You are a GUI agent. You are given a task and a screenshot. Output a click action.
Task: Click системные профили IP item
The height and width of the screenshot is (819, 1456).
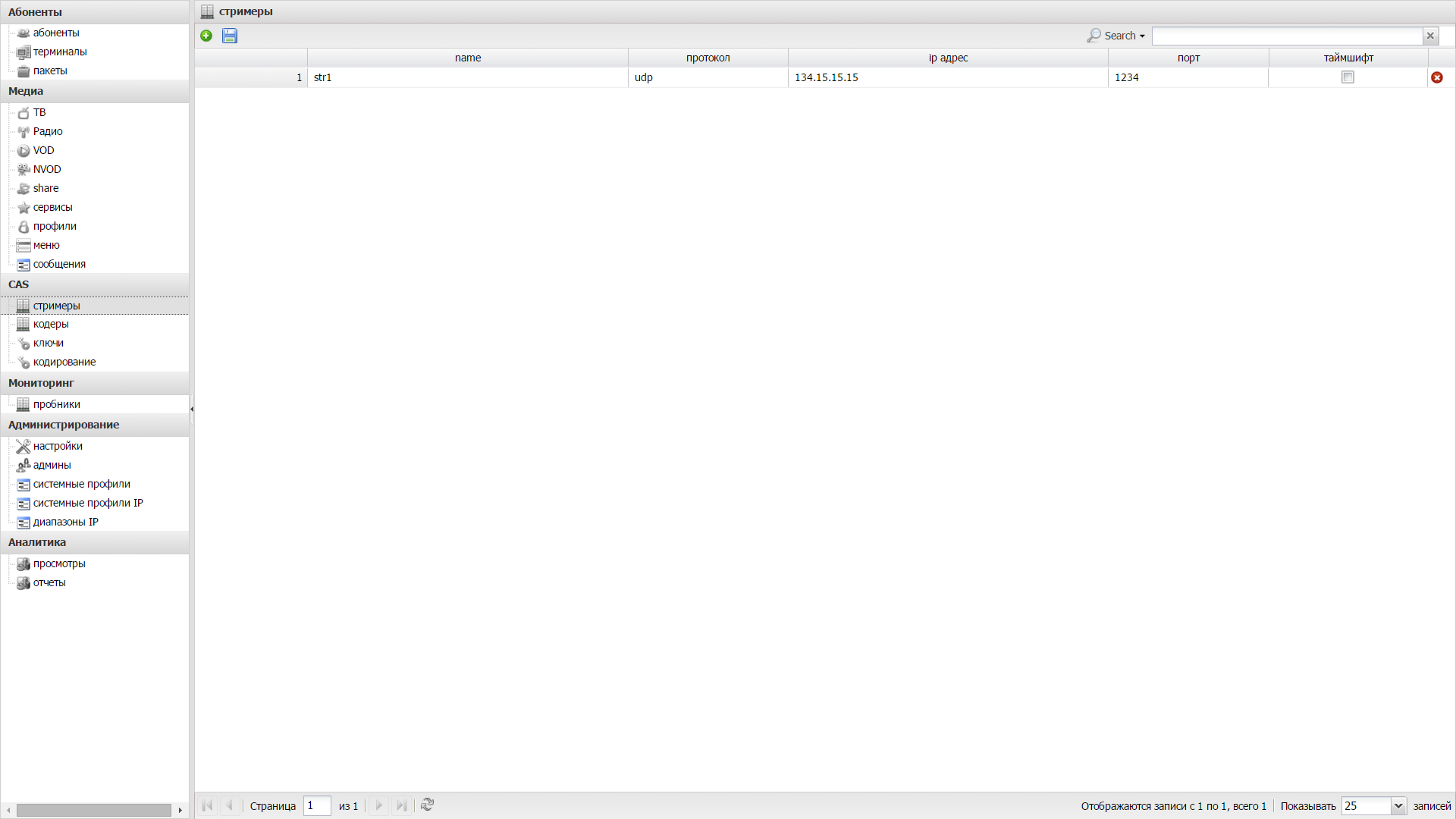click(x=88, y=502)
